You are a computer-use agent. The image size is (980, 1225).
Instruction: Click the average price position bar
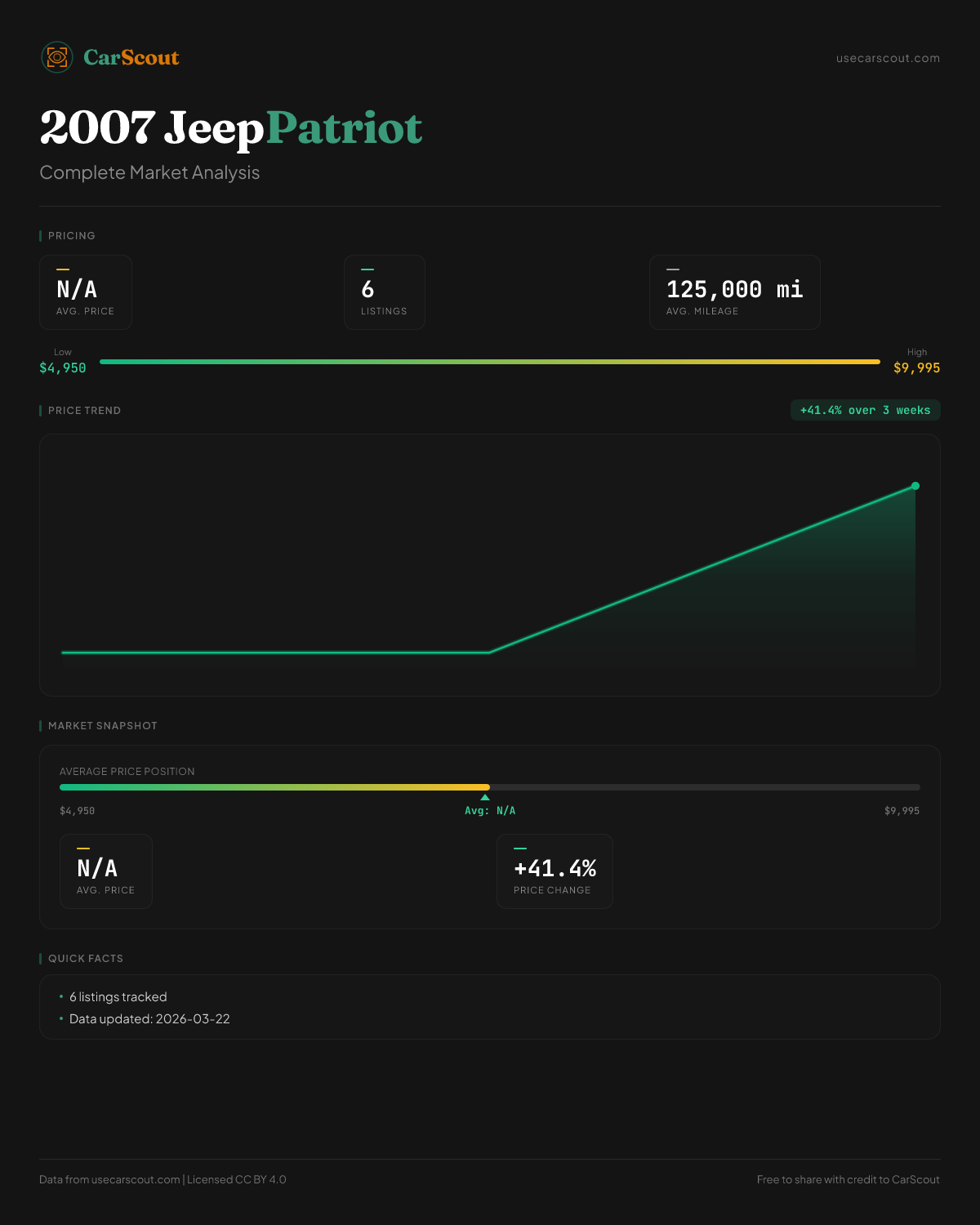point(490,787)
